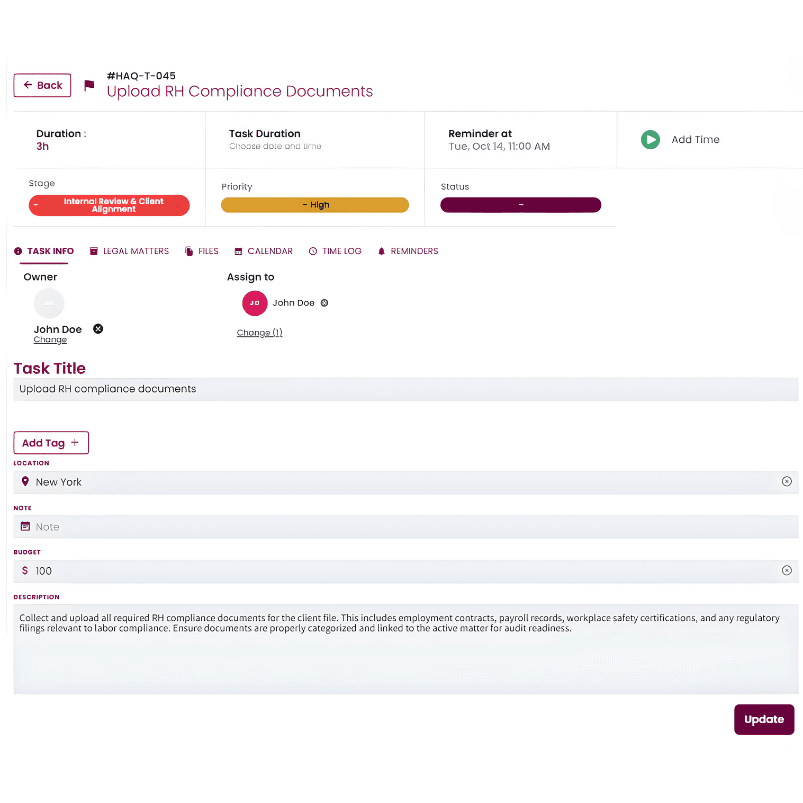This screenshot has width=803, height=803.
Task: Open the Status dropdown bar
Action: [520, 205]
